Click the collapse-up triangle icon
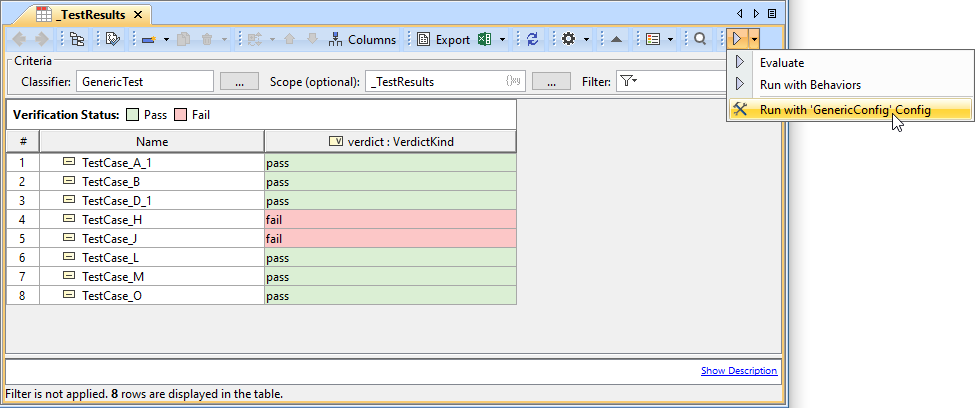 click(x=616, y=40)
